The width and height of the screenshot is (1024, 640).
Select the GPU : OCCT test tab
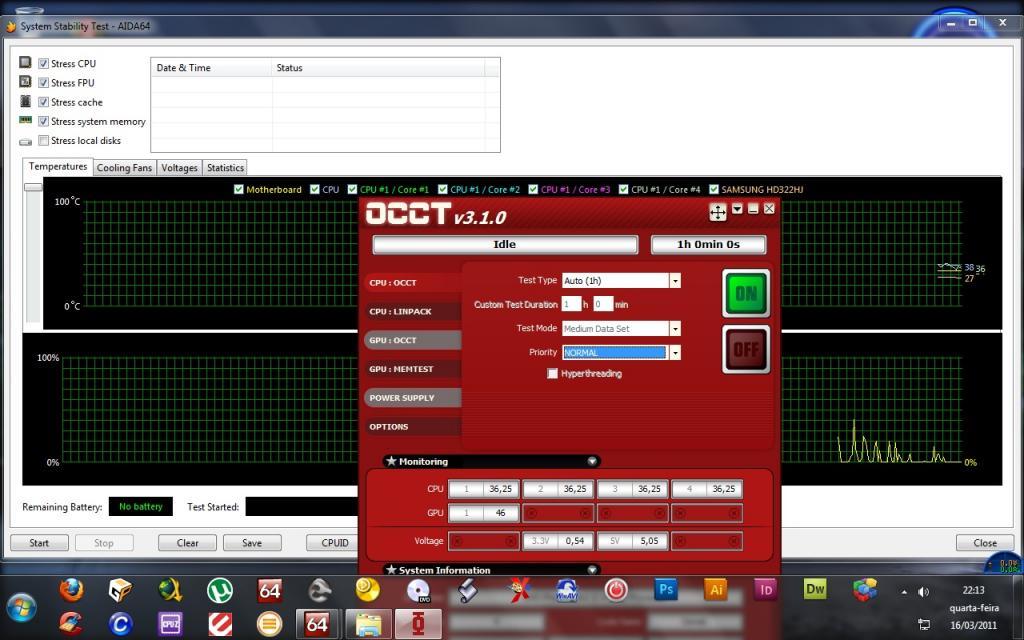pos(413,340)
